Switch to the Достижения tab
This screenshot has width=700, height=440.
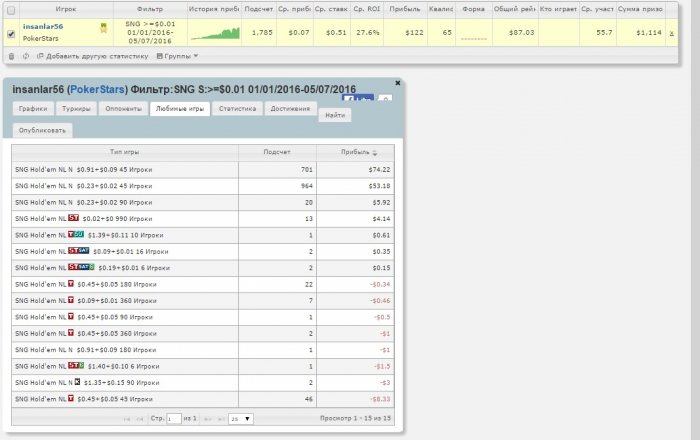pos(290,108)
